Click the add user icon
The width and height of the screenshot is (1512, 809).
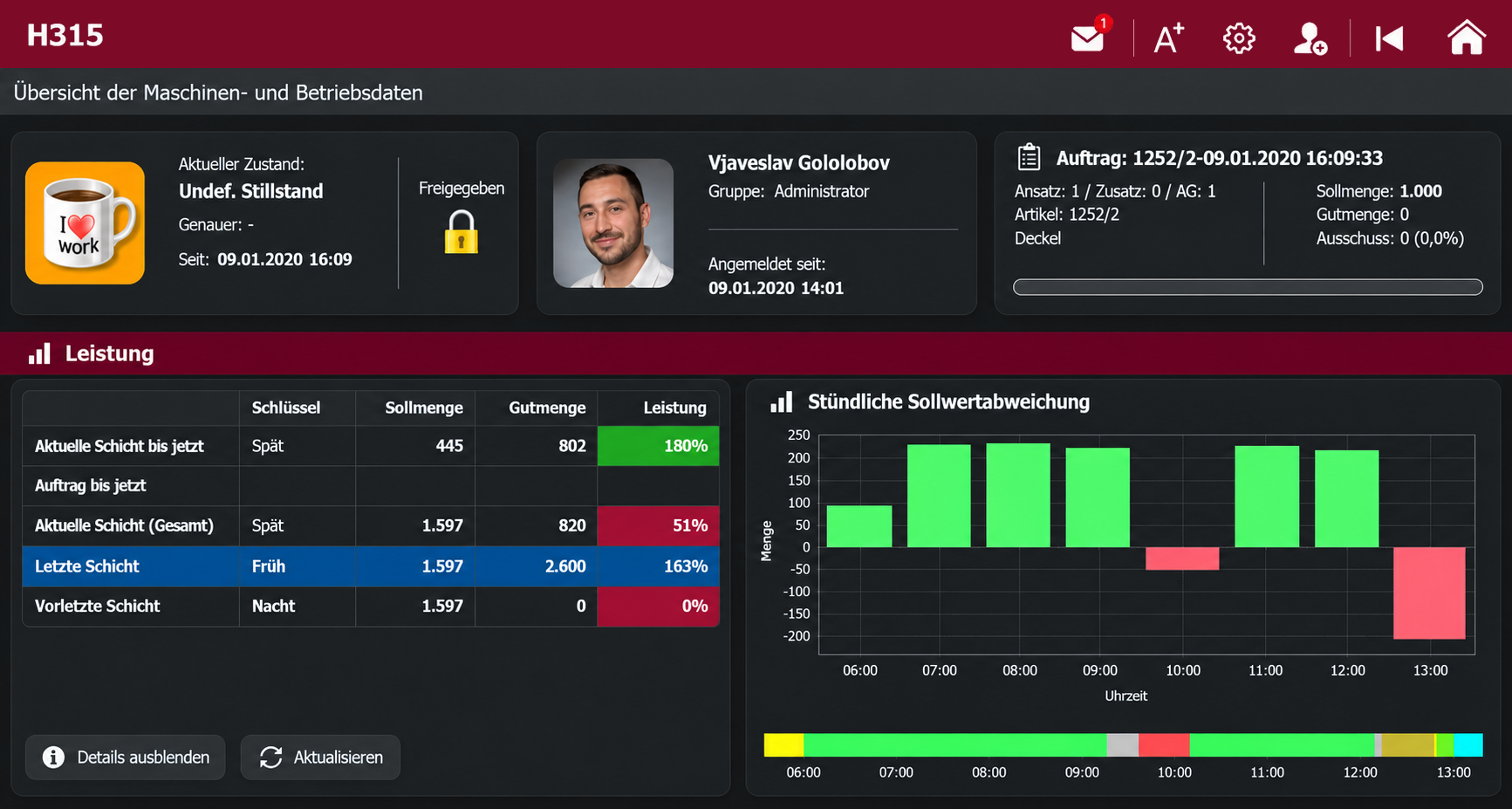coord(1310,39)
